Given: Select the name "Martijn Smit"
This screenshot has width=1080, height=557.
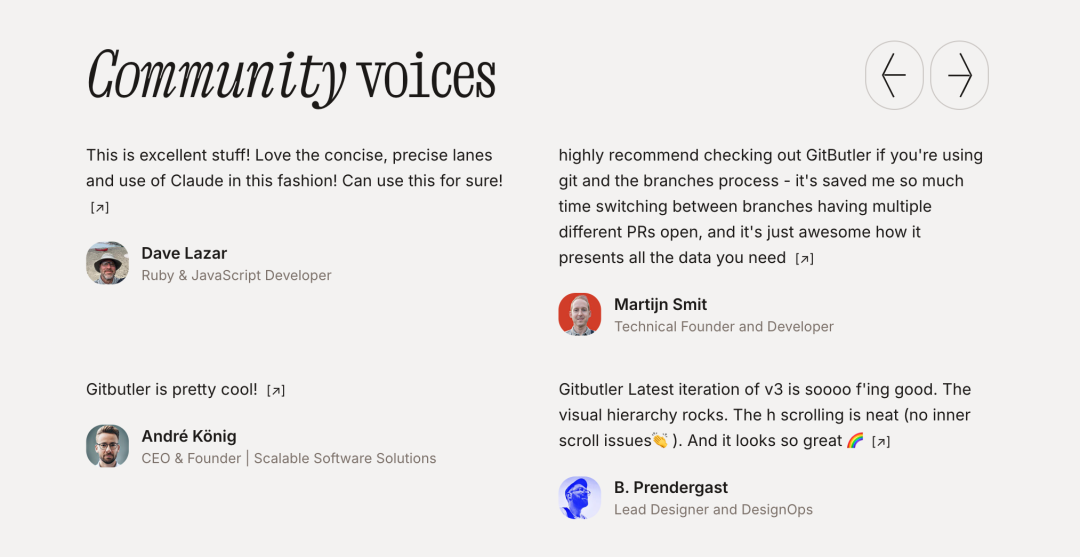Looking at the screenshot, I should (660, 304).
